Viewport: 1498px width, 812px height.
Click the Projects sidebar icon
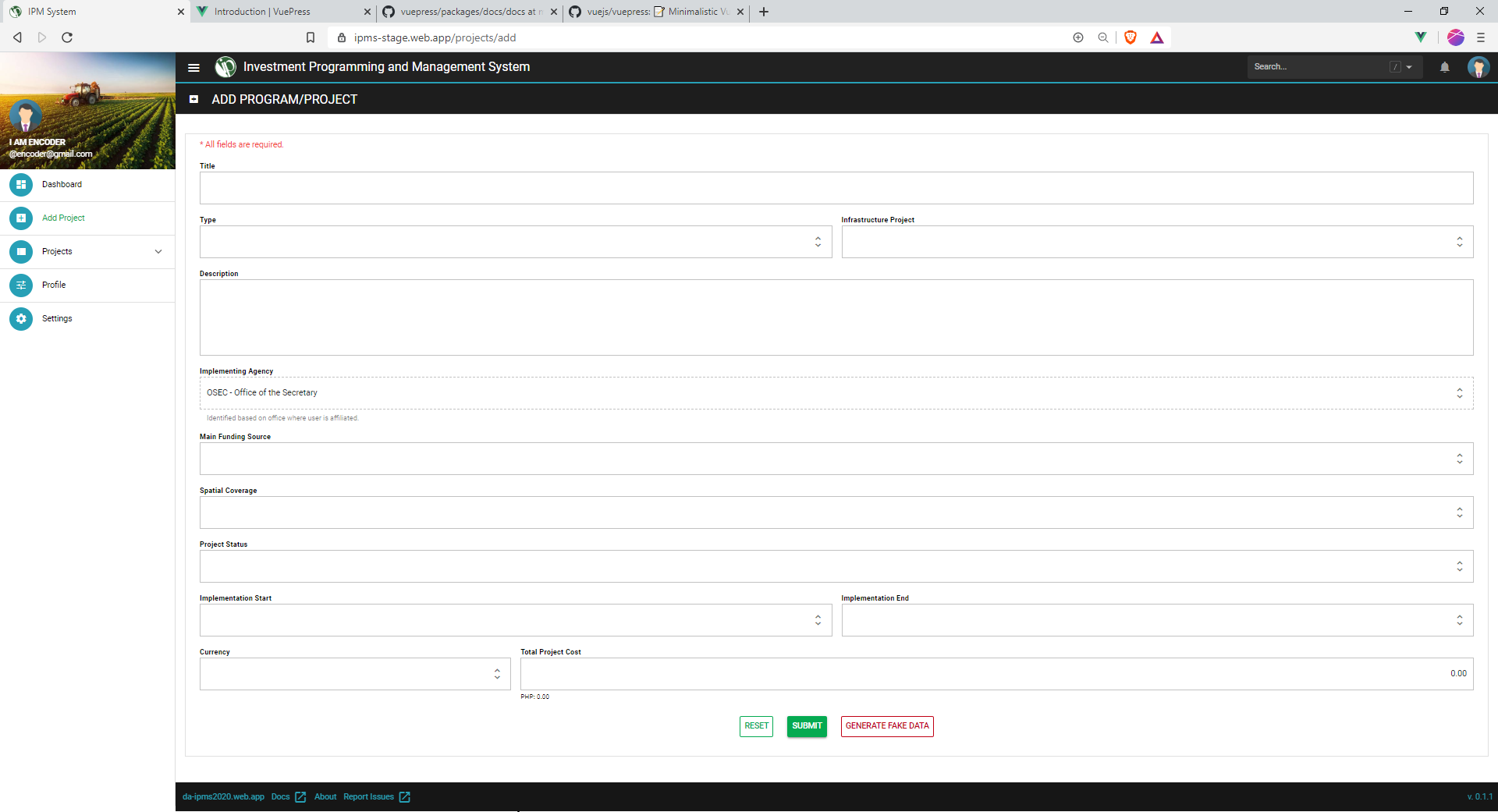pos(21,252)
